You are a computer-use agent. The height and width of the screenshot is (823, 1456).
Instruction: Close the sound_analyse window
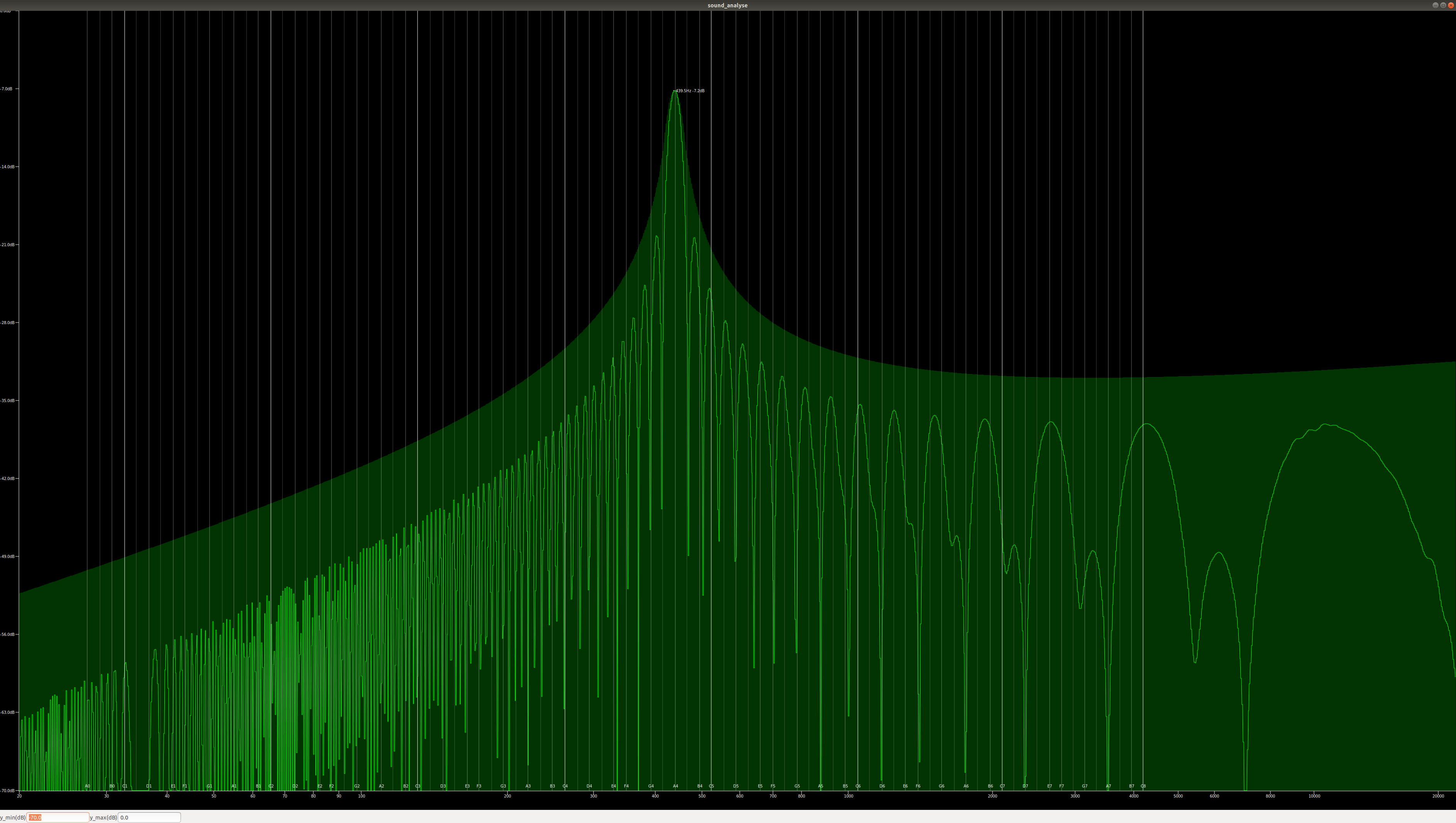click(1450, 5)
